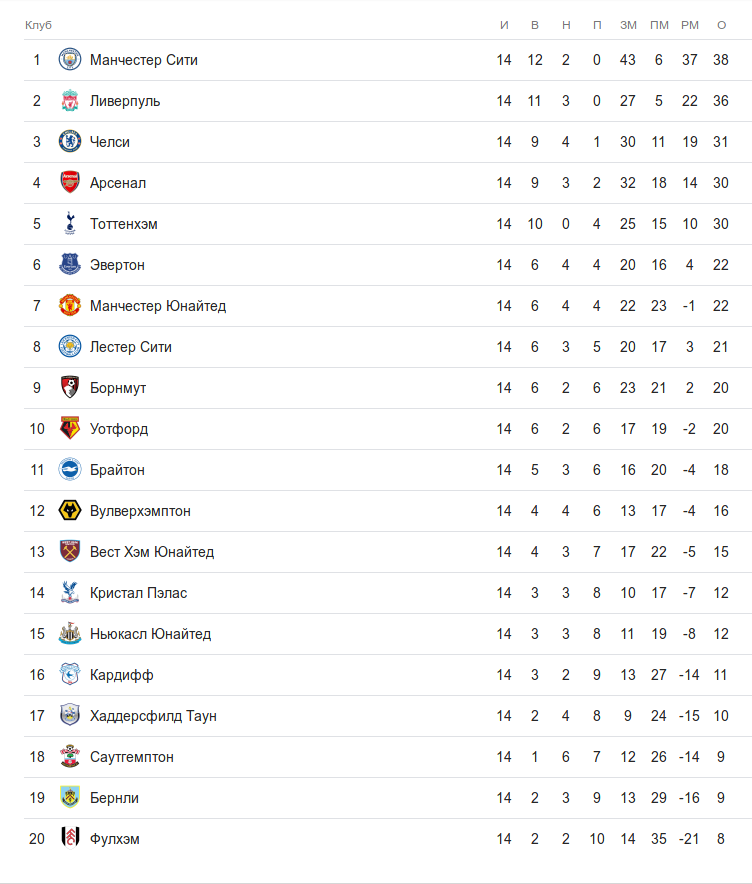This screenshot has height=884, width=752.
Task: Click the РМ goal difference header
Action: [689, 25]
